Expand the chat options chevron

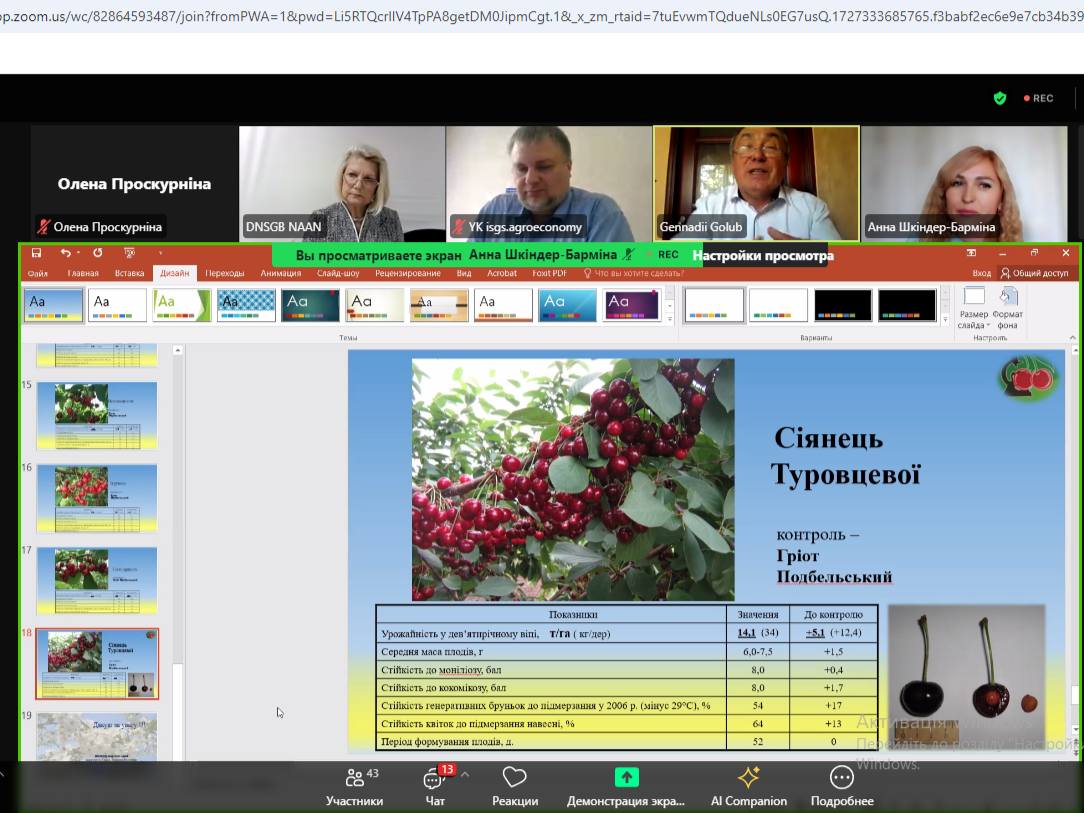pyautogui.click(x=465, y=775)
